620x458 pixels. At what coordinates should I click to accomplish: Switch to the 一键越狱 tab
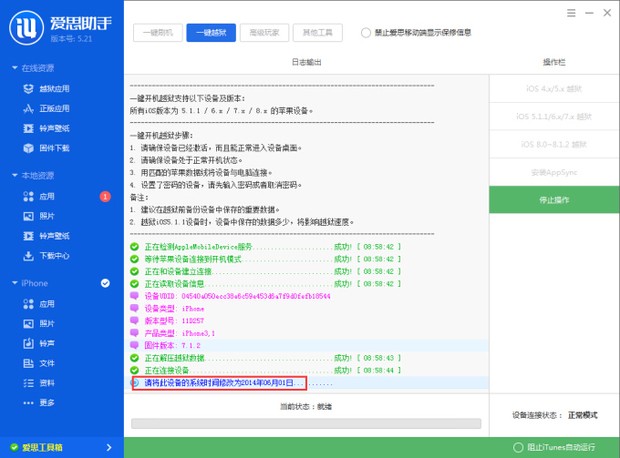pyautogui.click(x=211, y=32)
